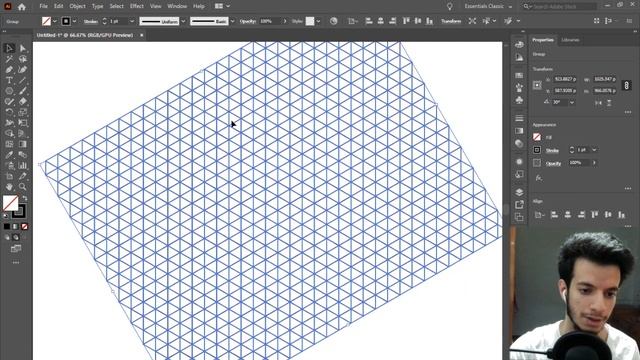Open graphic Style dropdown in control bar
The height and width of the screenshot is (360, 640).
point(318,21)
